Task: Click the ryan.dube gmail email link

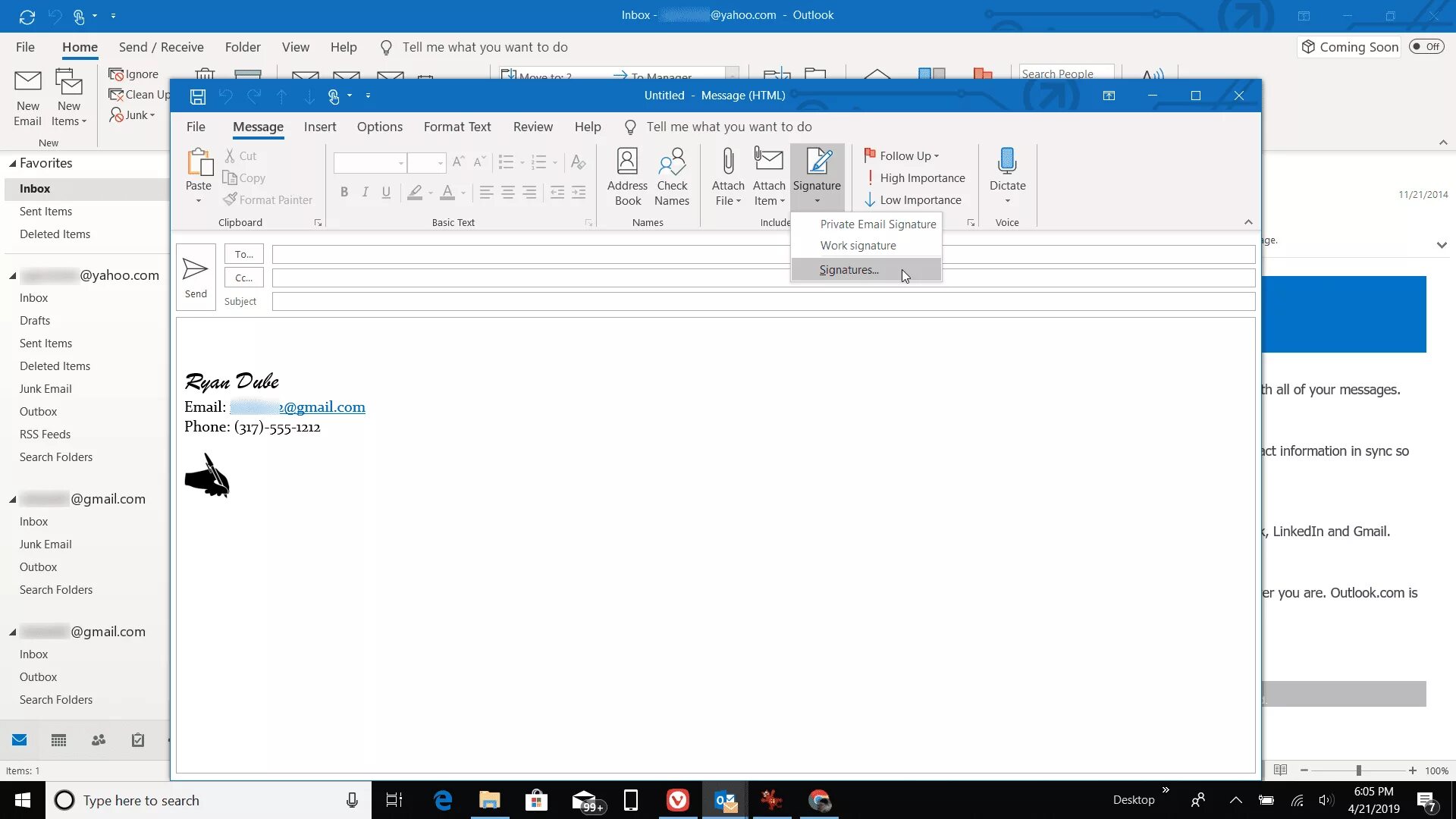Action: click(297, 407)
